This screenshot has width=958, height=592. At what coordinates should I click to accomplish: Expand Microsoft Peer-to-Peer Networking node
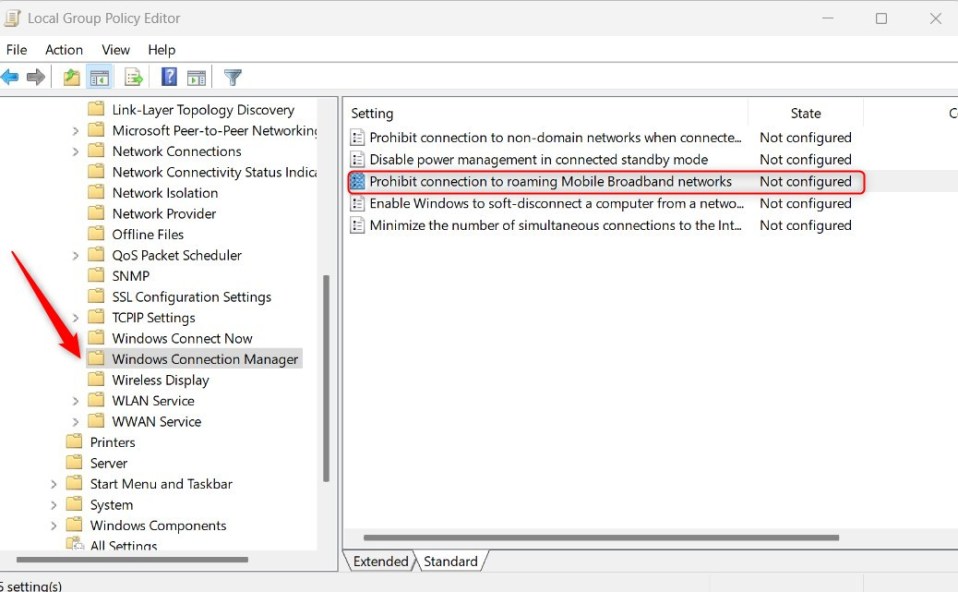[75, 131]
